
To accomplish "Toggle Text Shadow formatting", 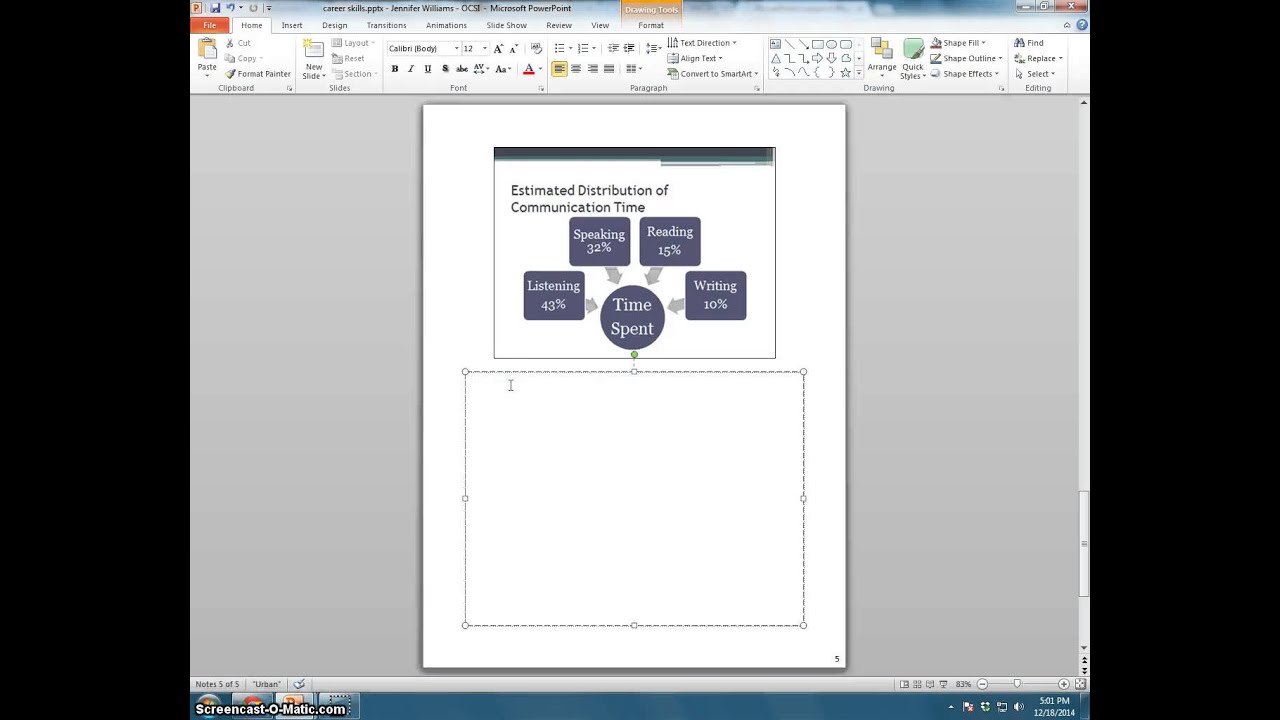I will pyautogui.click(x=445, y=69).
